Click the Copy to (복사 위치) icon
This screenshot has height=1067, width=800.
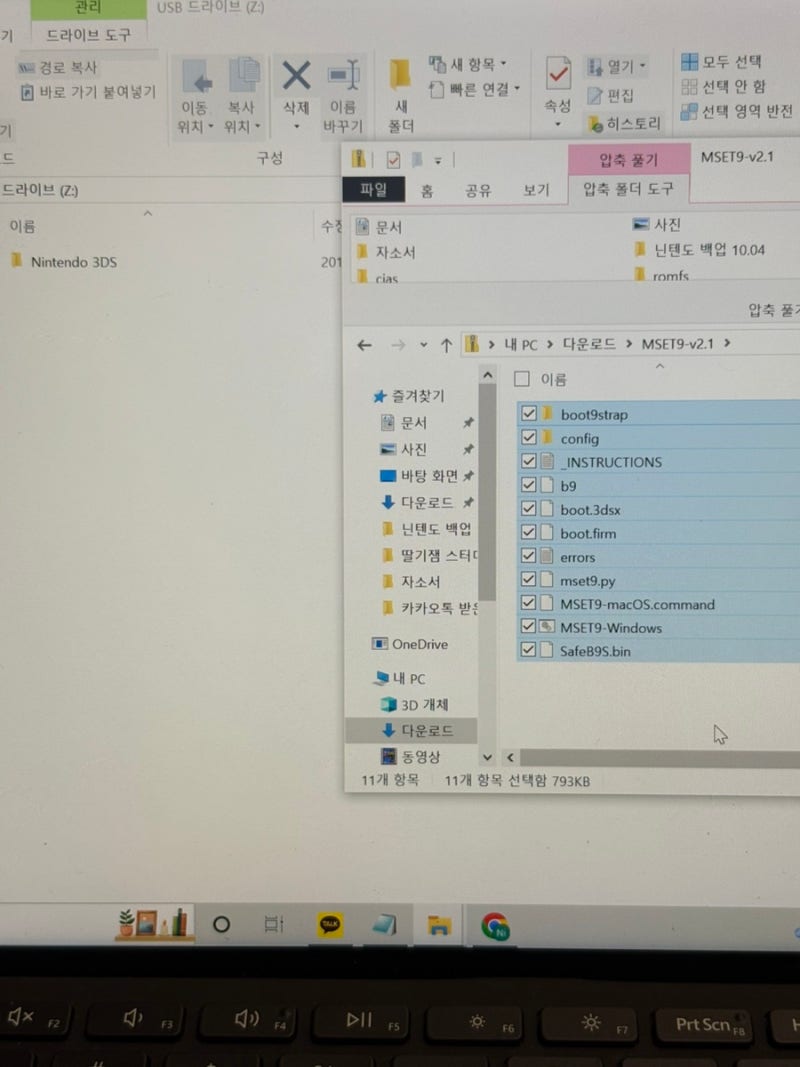(243, 75)
